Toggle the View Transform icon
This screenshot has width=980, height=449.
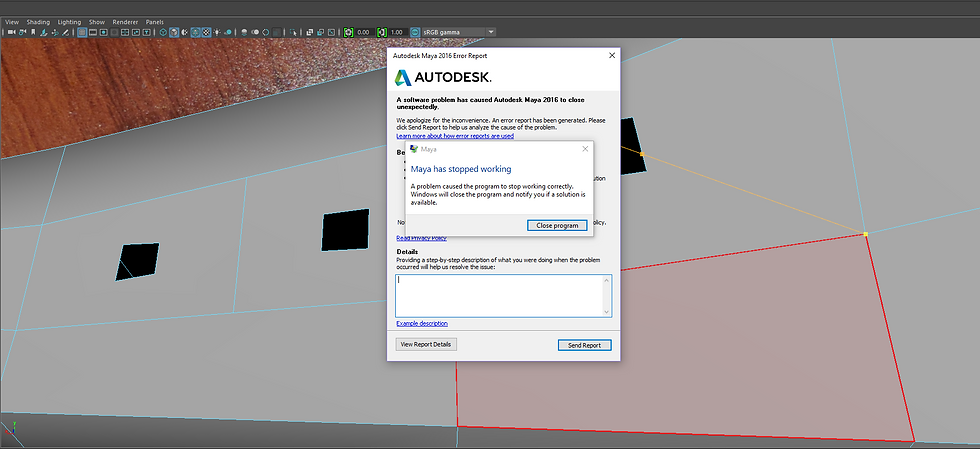coord(414,31)
